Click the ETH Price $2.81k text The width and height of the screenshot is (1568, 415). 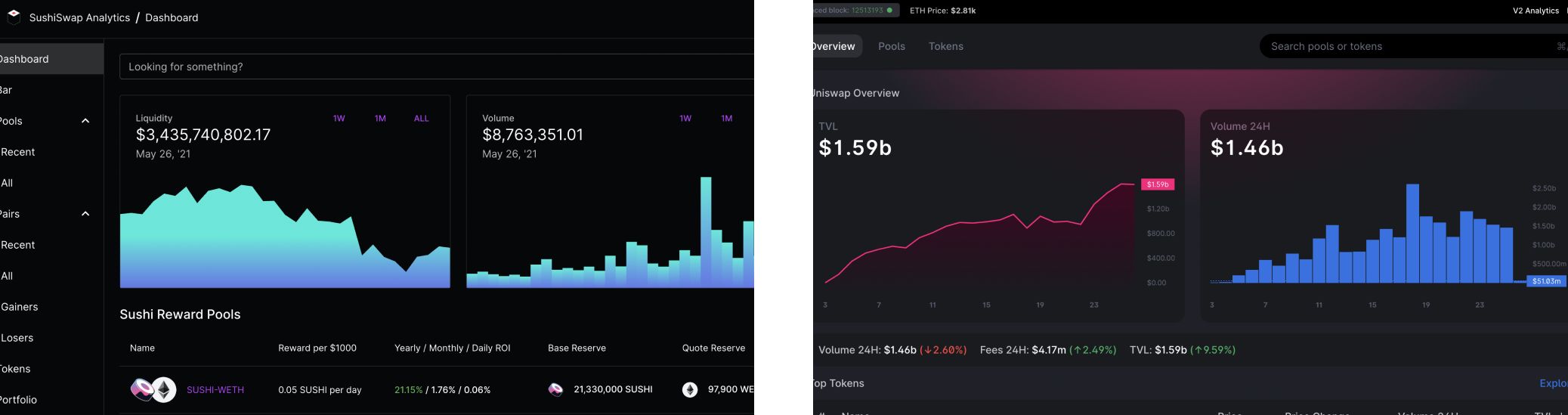pos(942,11)
